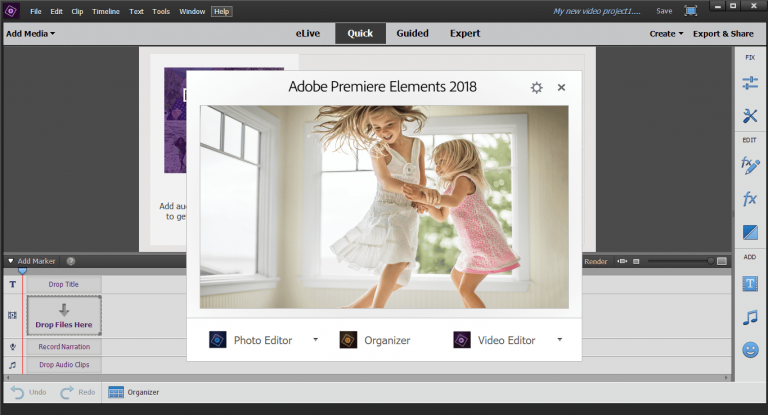
Task: Click the Photo Editor label
Action: (263, 340)
